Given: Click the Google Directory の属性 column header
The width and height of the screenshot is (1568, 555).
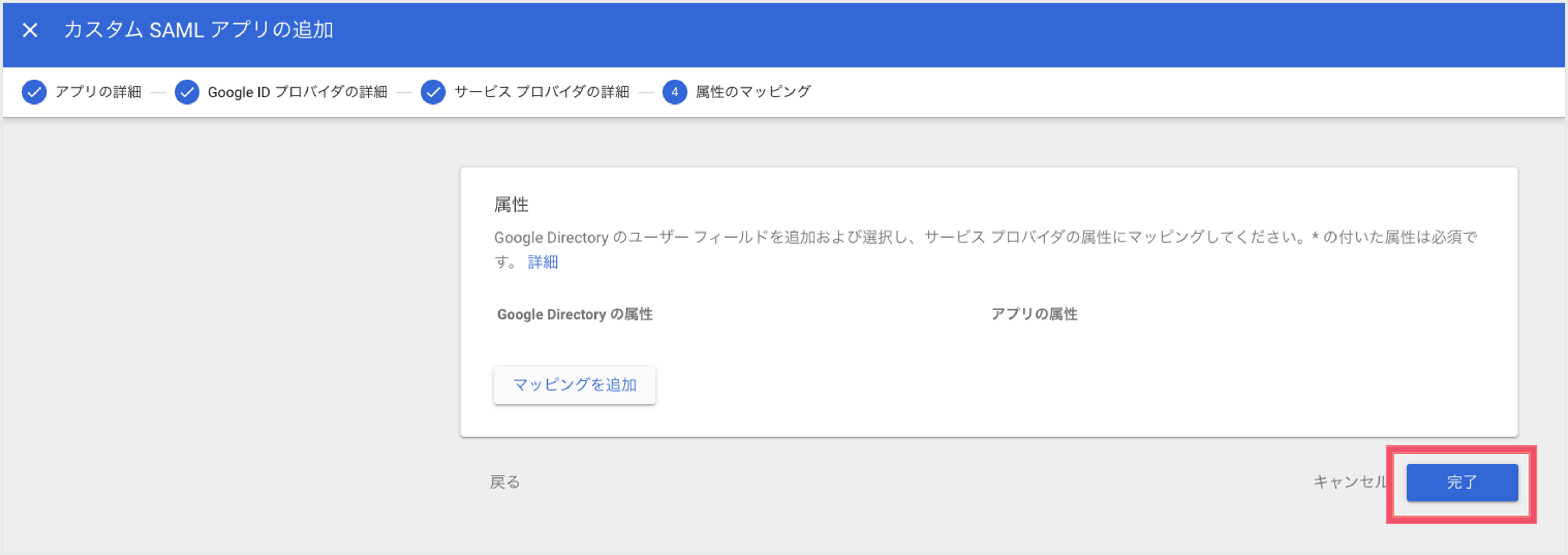Looking at the screenshot, I should click(x=575, y=314).
